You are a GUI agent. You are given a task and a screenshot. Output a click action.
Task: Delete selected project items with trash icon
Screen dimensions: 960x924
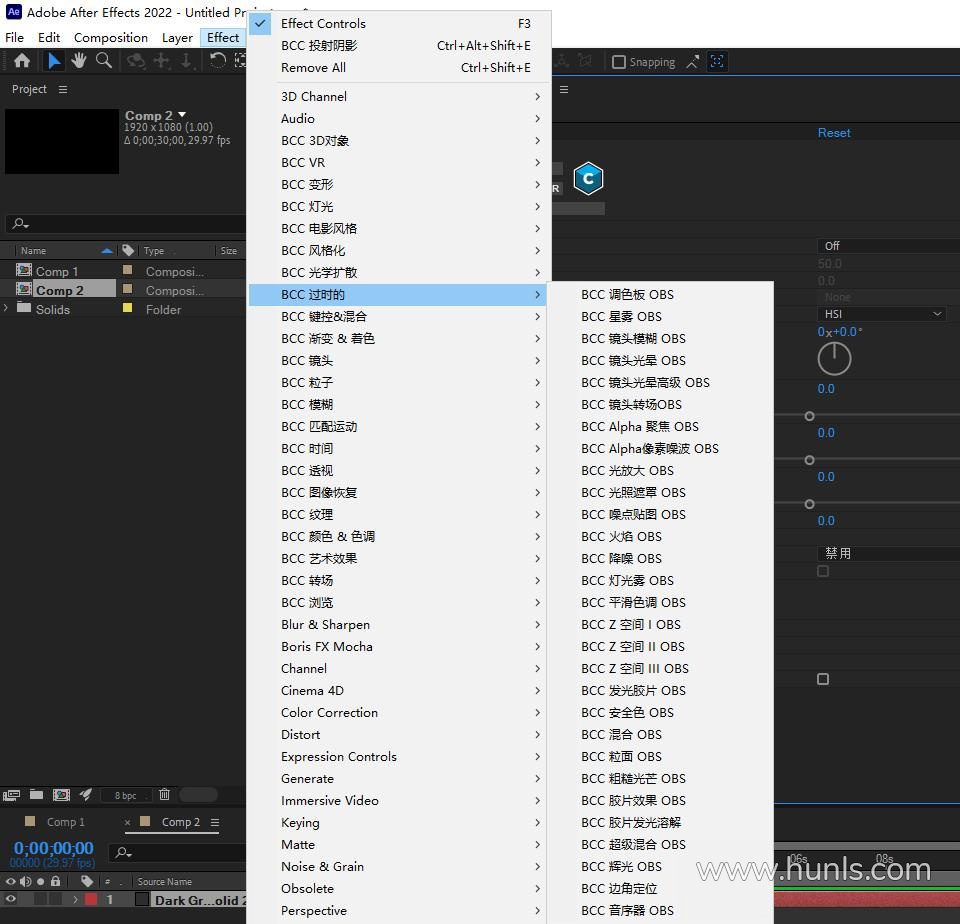click(164, 795)
